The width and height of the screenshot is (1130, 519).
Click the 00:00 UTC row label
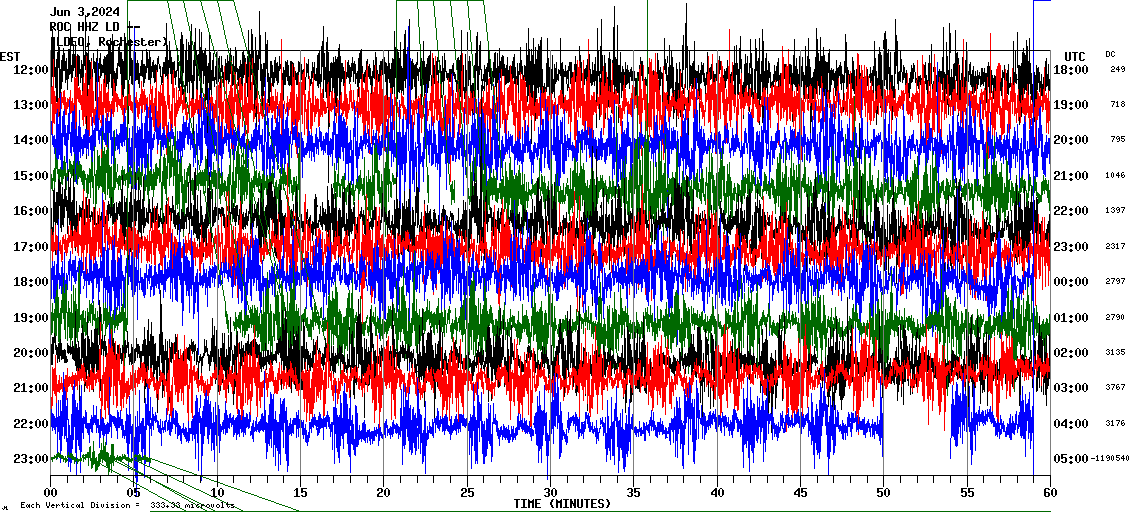pos(1071,282)
